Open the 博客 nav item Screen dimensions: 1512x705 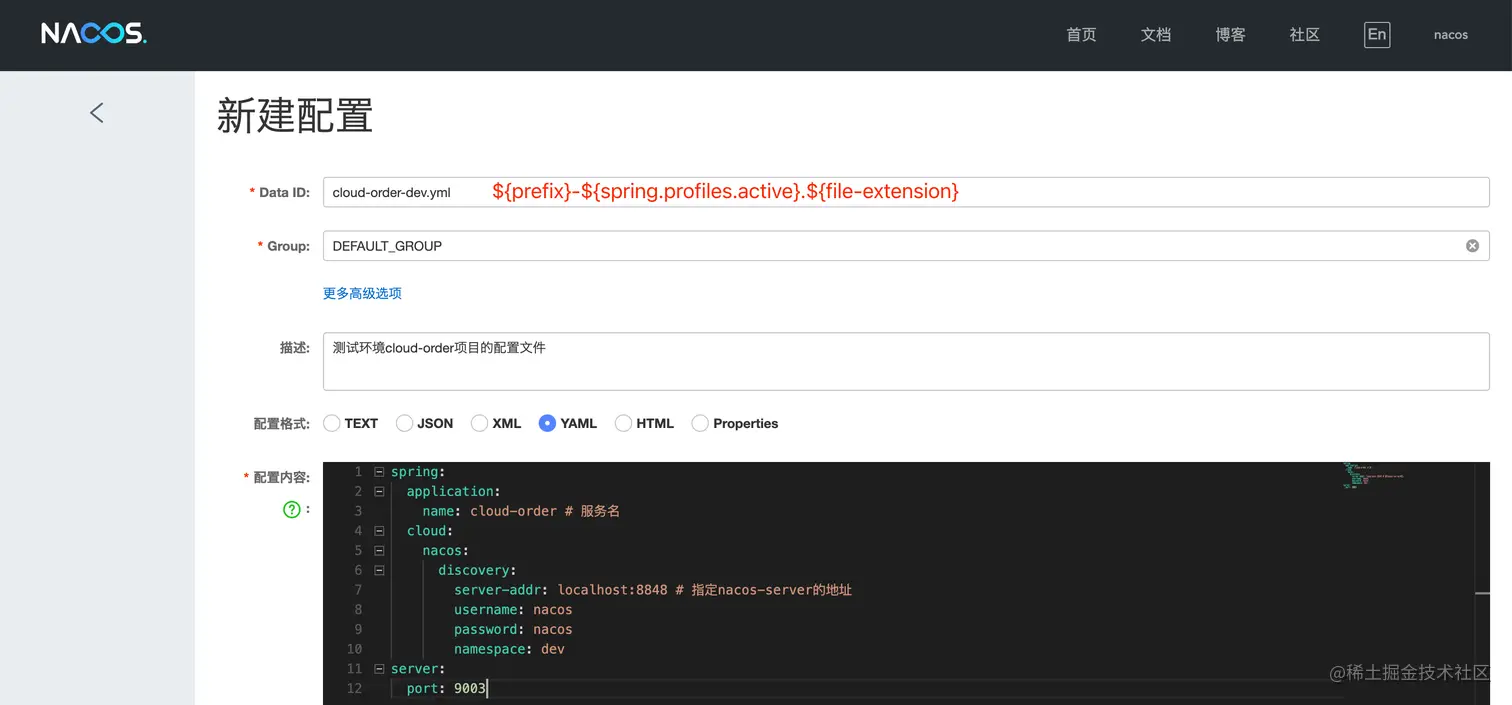pos(1230,35)
